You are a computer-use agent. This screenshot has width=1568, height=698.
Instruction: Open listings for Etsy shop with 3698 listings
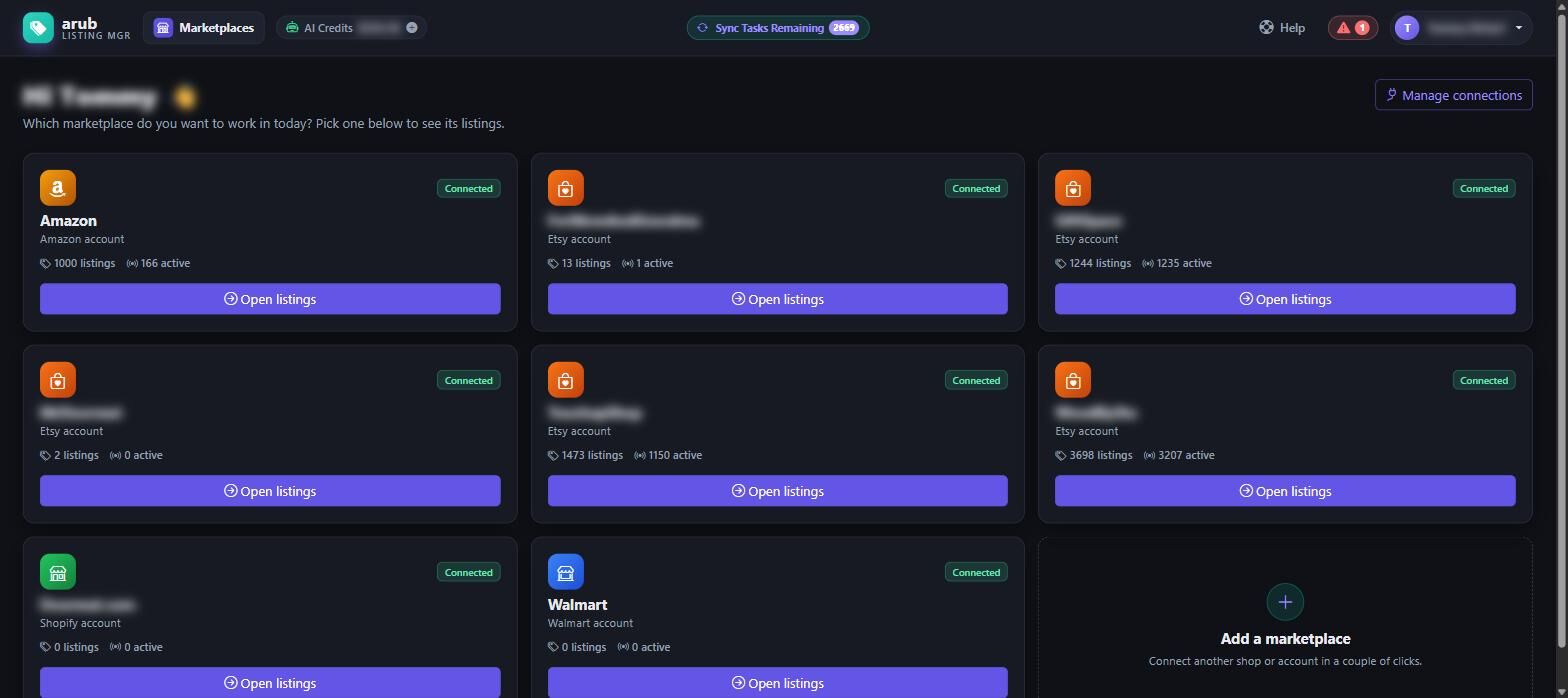click(x=1285, y=491)
